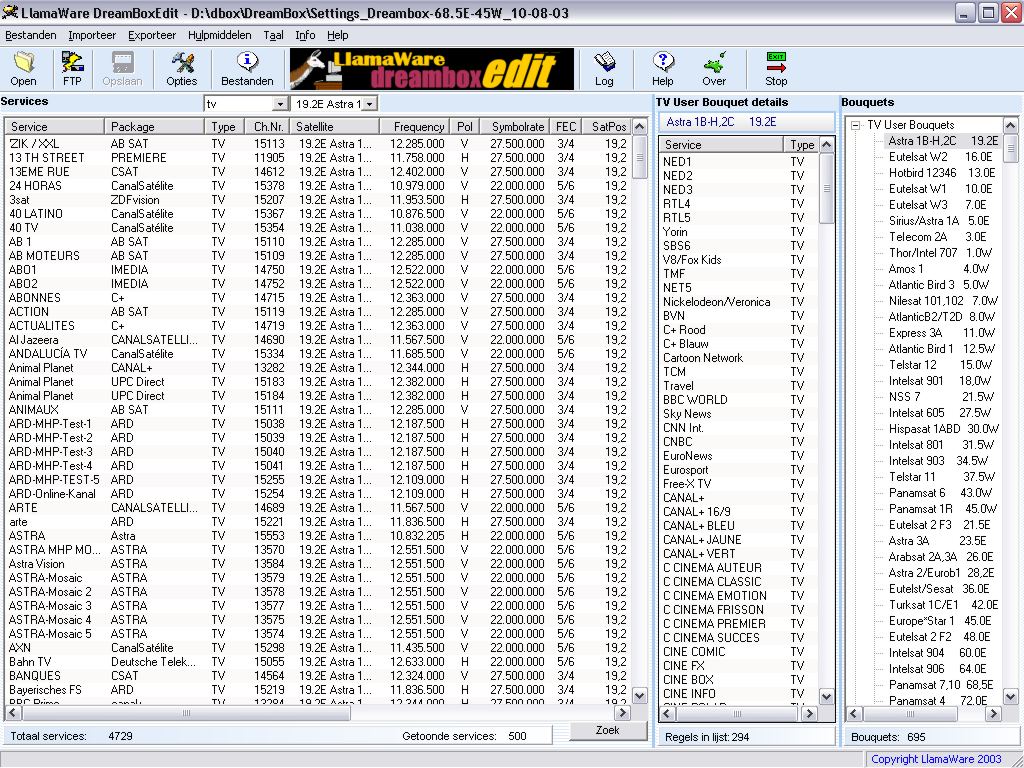The width and height of the screenshot is (1024, 768).
Task: Select C CINEMA PREMIER in bouquet details
Action: click(x=739, y=624)
